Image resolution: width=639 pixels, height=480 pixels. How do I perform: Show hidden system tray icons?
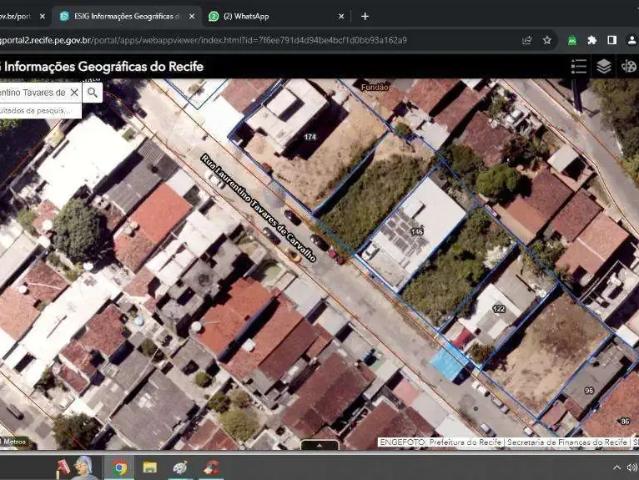617,468
